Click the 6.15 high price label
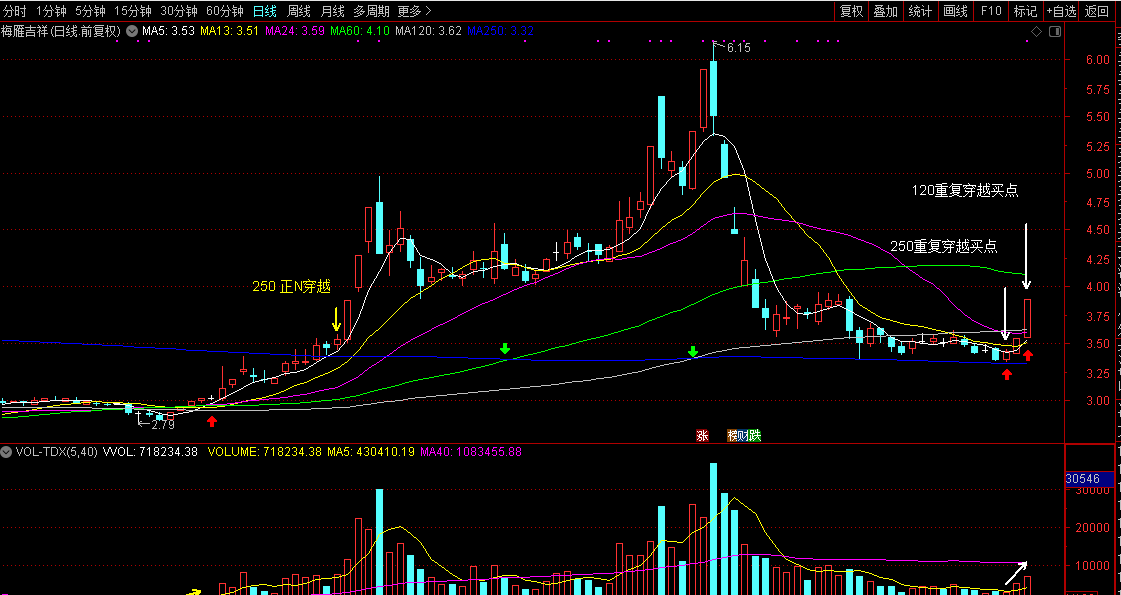Image resolution: width=1121 pixels, height=595 pixels. tap(738, 47)
